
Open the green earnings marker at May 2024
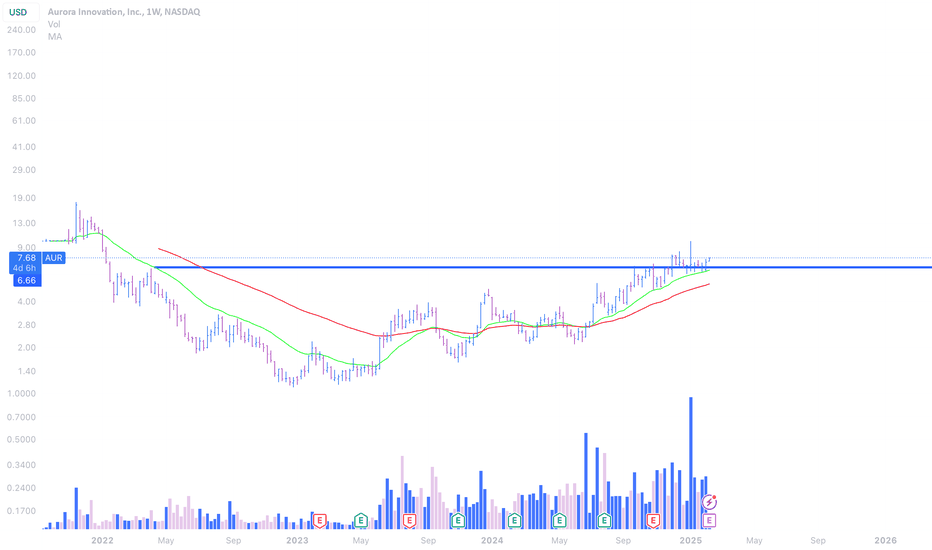click(559, 521)
